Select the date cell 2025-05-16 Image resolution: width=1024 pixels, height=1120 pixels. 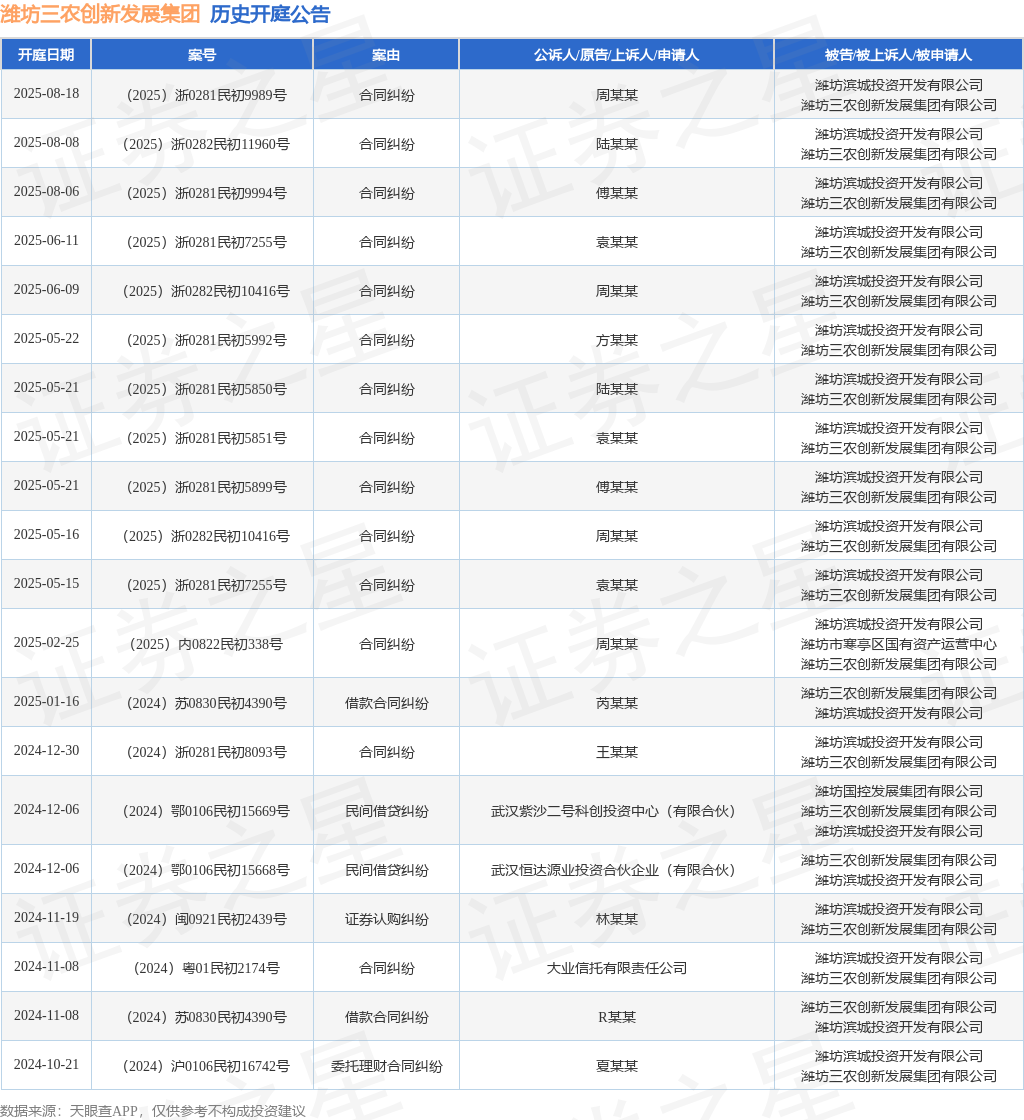[46, 534]
